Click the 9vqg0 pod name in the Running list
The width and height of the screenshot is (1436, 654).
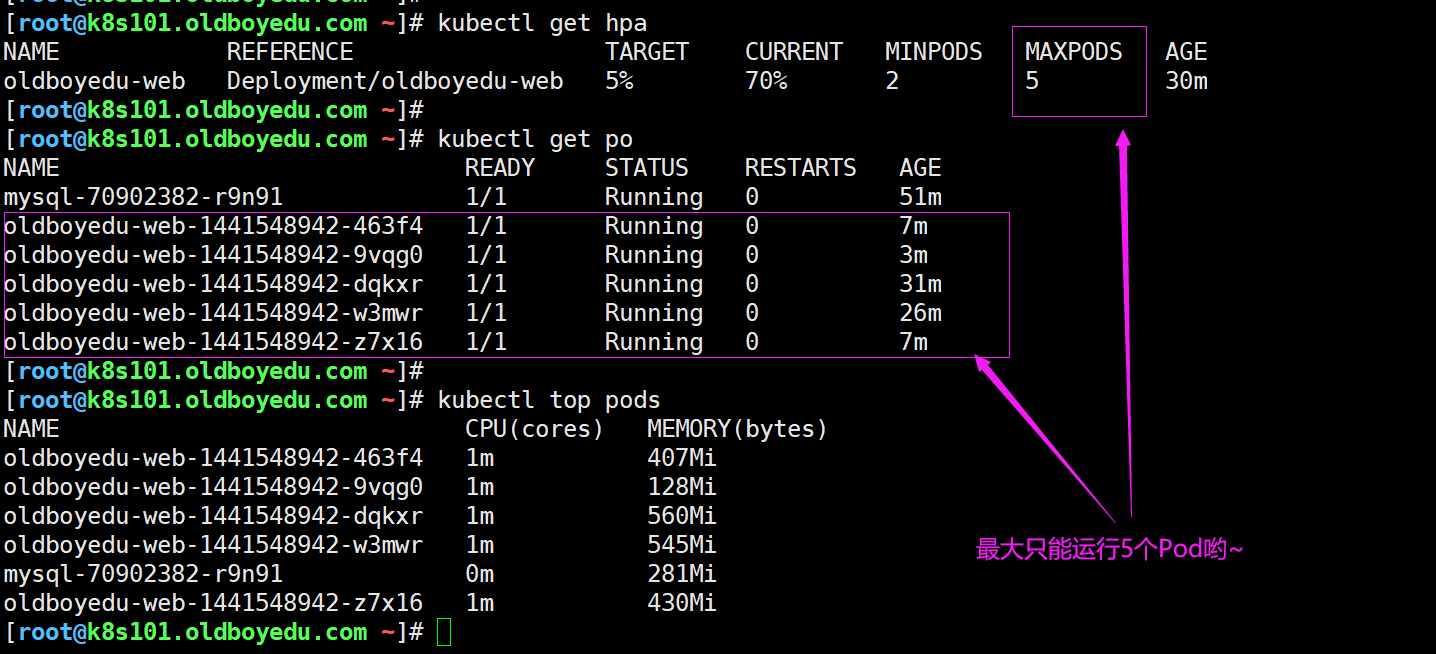coord(213,255)
